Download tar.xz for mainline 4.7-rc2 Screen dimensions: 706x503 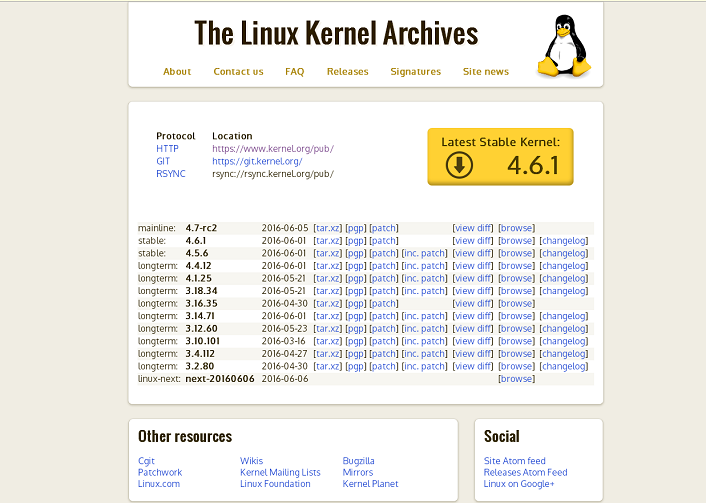pyautogui.click(x=328, y=228)
